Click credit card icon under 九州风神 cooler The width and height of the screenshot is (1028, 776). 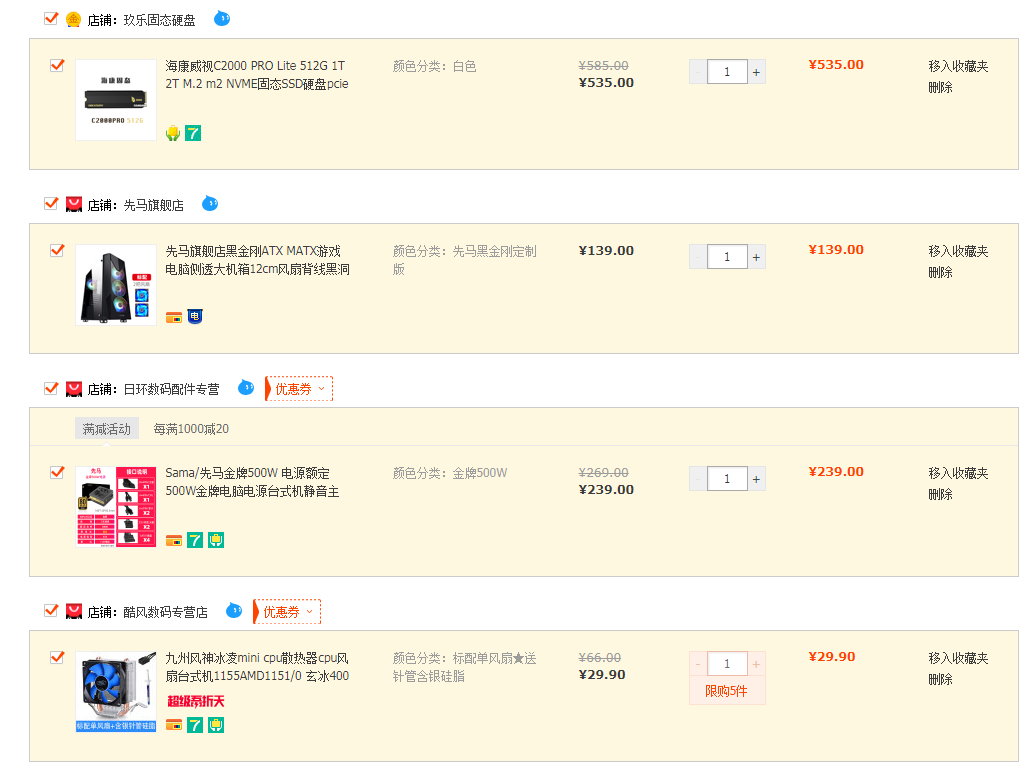click(174, 725)
